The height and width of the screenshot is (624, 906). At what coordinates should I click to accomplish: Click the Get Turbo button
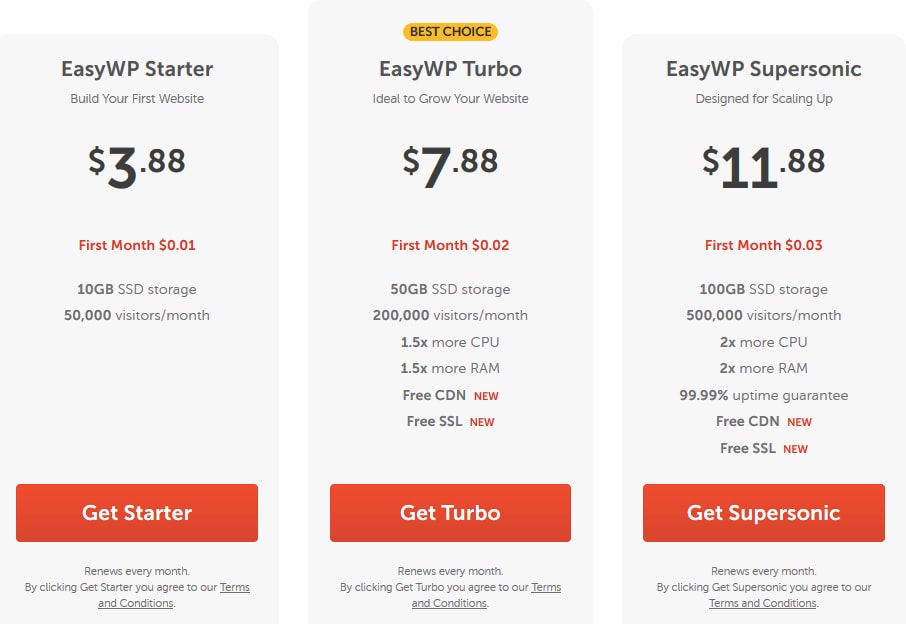[x=450, y=512]
